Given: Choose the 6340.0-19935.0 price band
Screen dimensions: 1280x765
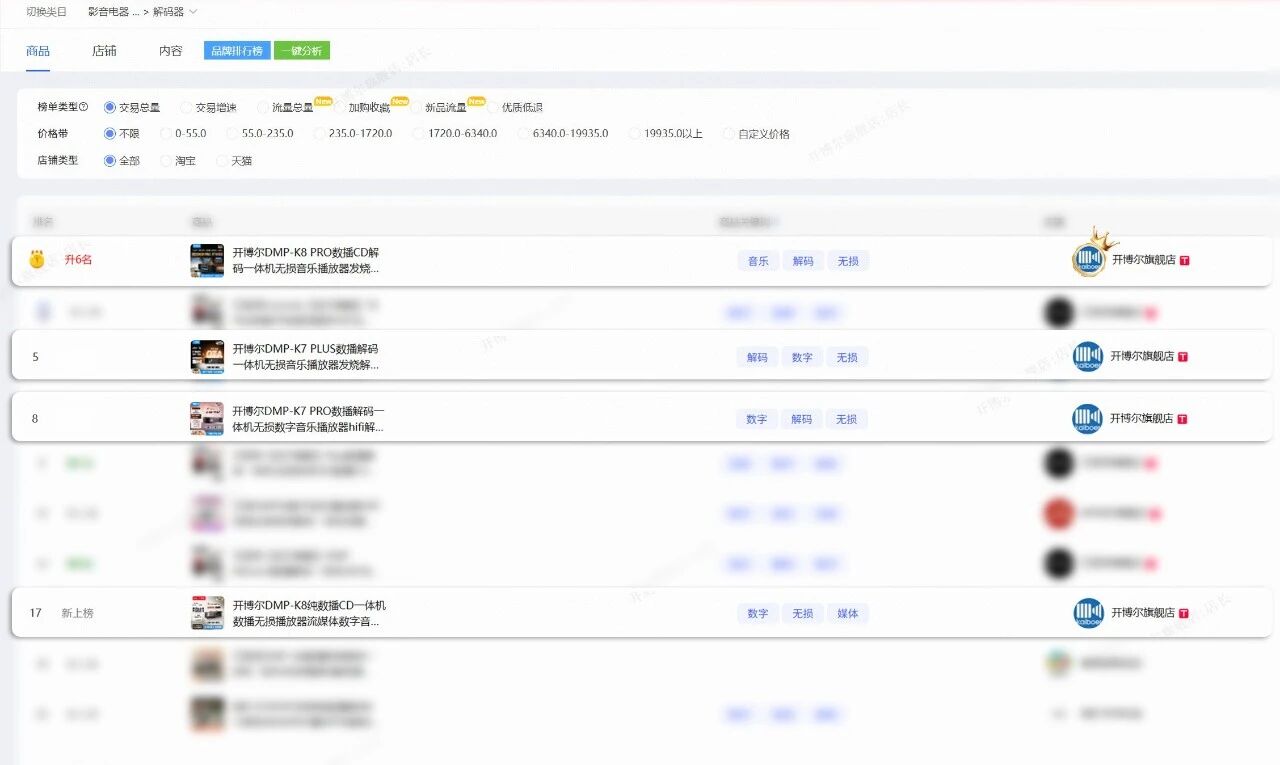Looking at the screenshot, I should click(563, 133).
